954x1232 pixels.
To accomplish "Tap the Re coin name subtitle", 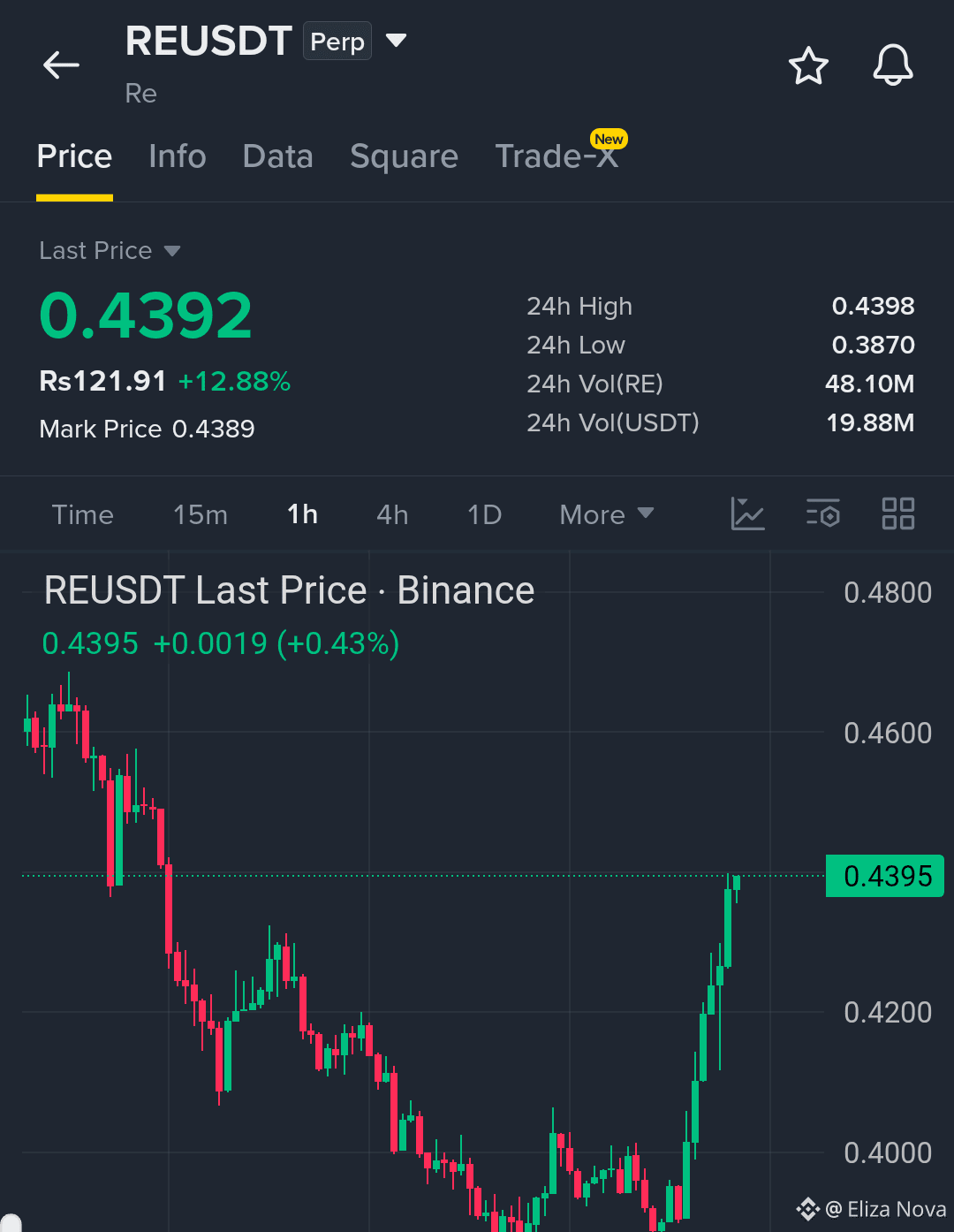I will [x=141, y=94].
